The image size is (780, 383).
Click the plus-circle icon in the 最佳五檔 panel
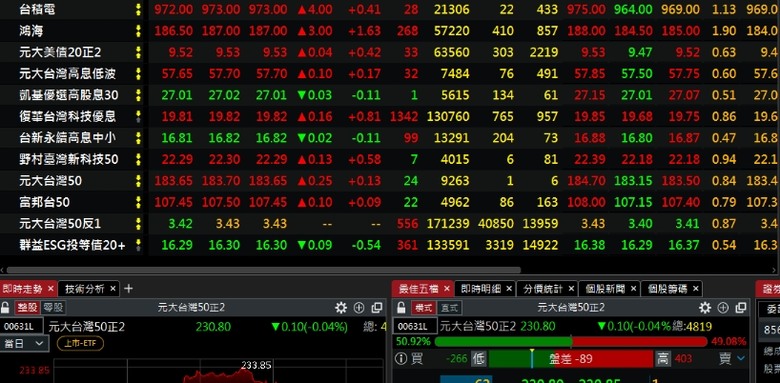[x=723, y=308]
